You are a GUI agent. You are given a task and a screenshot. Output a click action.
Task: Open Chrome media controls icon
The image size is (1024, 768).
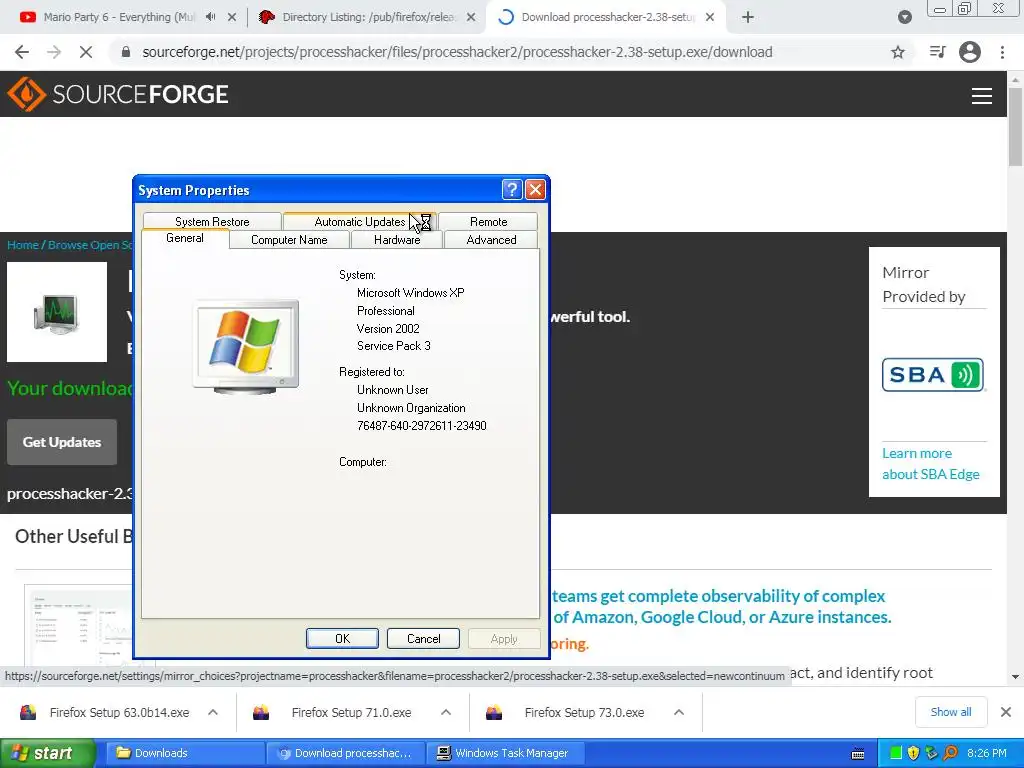point(937,52)
